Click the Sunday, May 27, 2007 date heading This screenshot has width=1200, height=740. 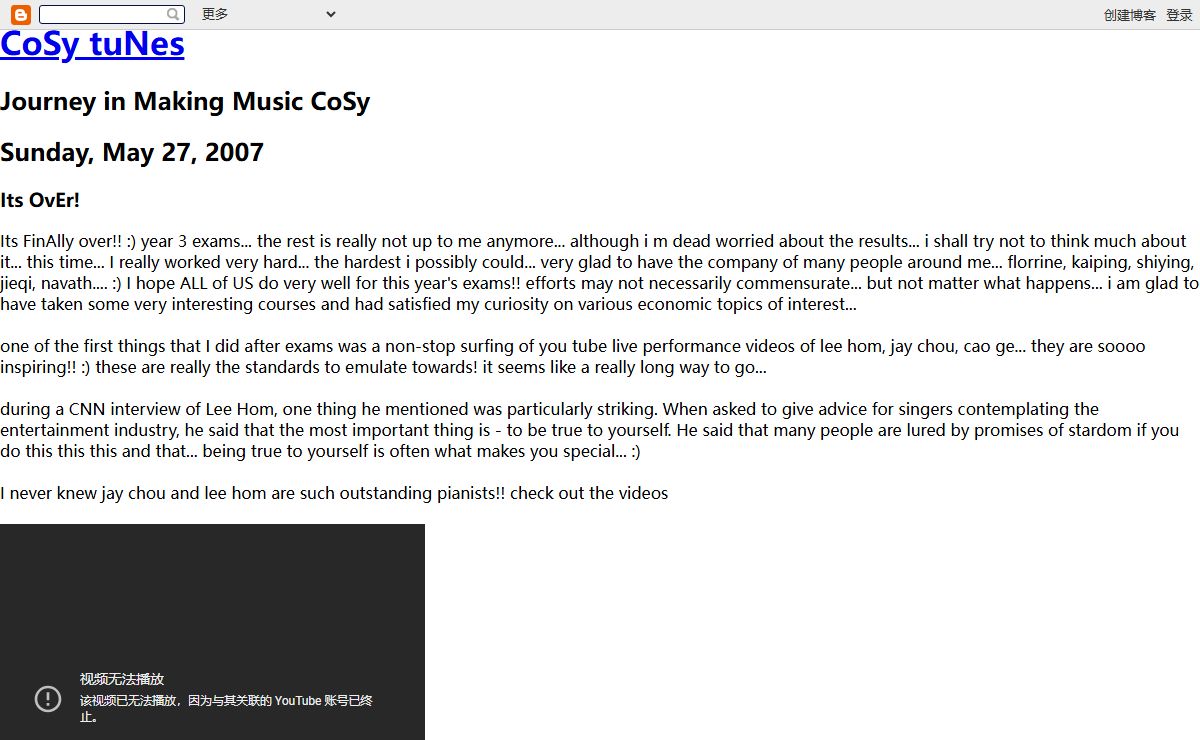tap(132, 152)
